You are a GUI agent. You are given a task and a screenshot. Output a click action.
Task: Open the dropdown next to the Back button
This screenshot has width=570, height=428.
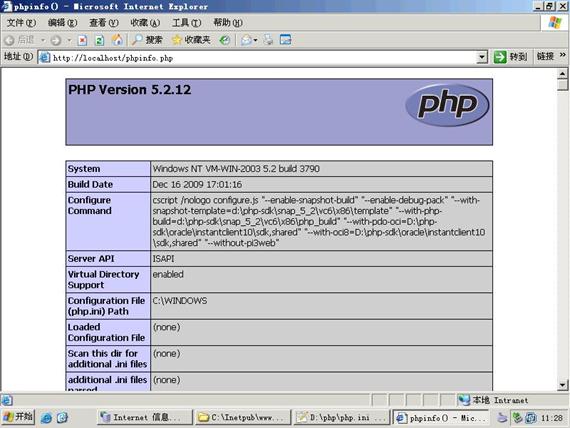[x=43, y=40]
